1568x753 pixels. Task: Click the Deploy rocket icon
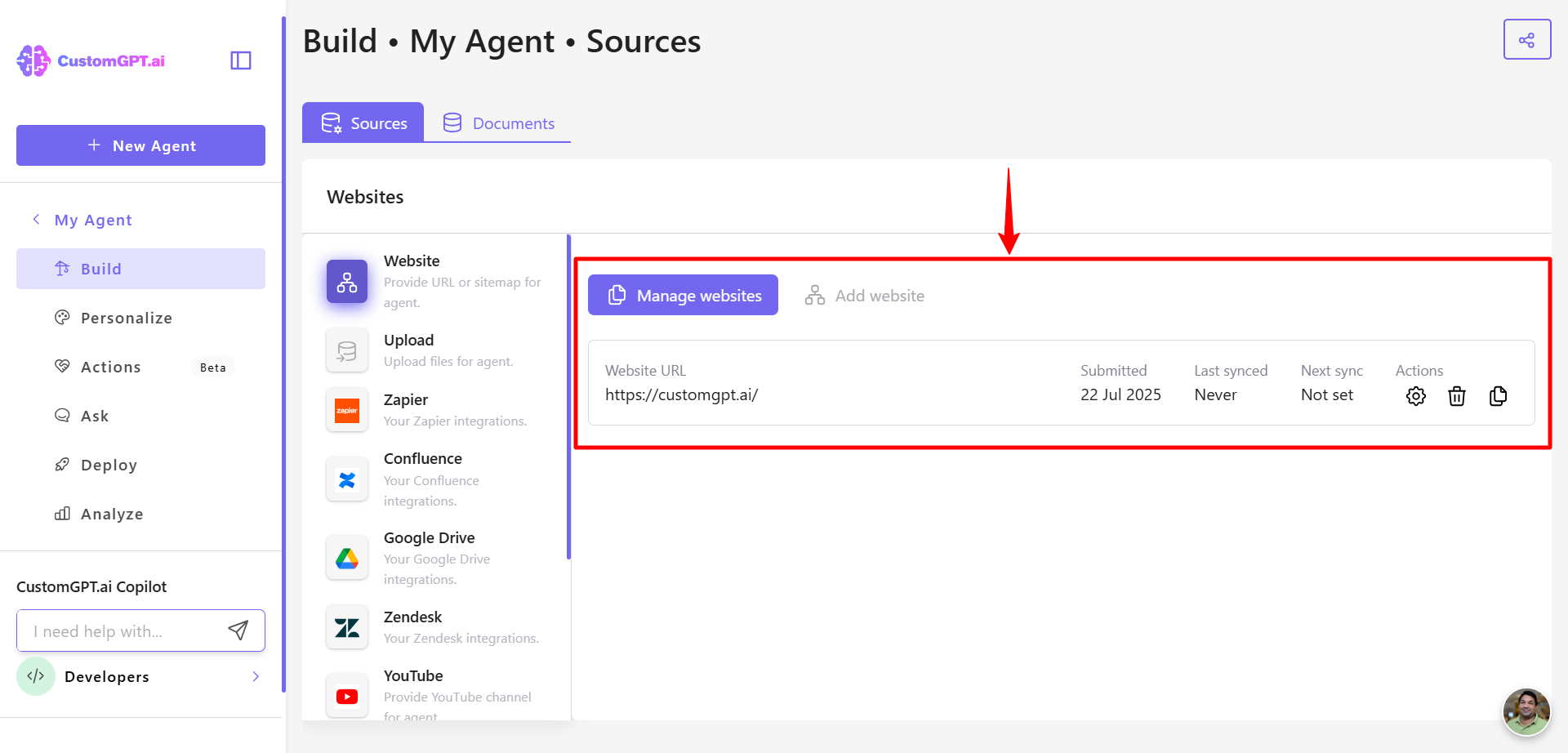62,464
